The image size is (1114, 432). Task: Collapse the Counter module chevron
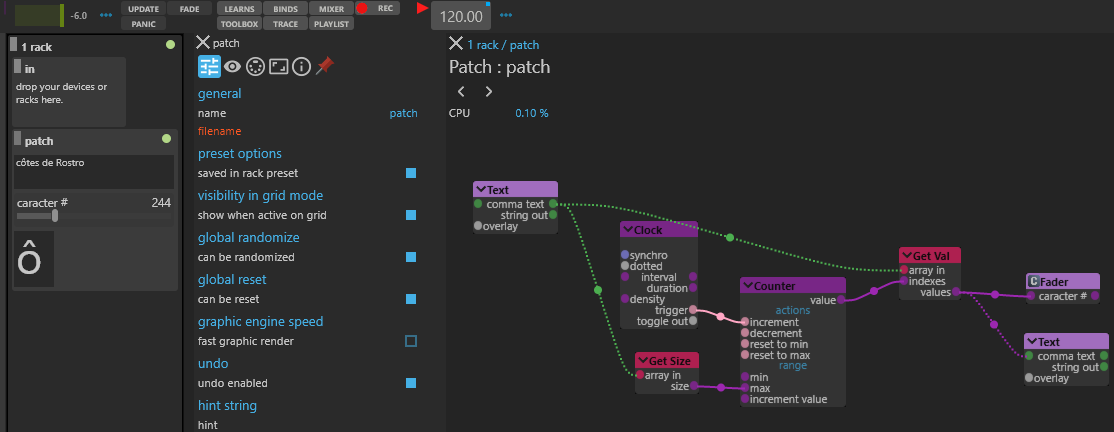click(747, 286)
